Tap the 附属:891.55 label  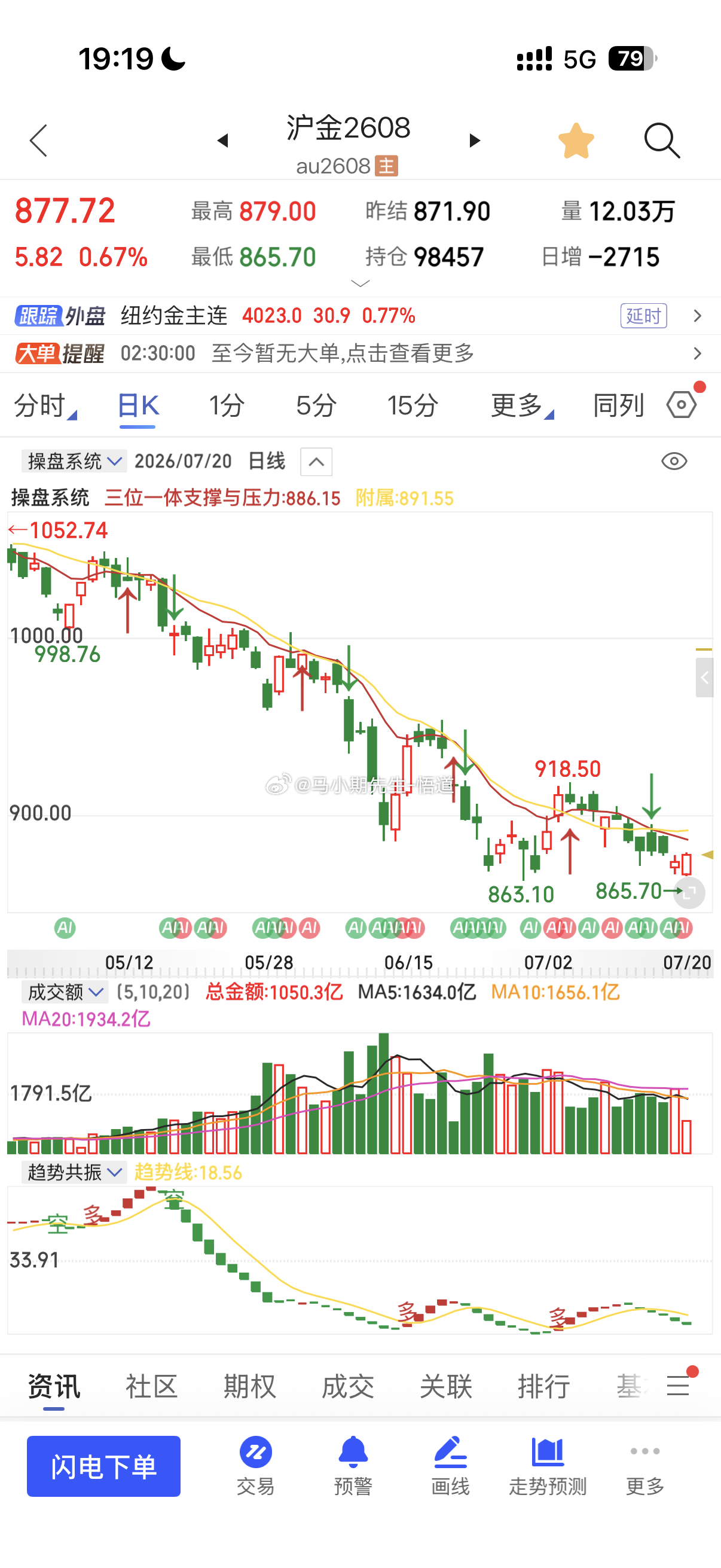405,499
